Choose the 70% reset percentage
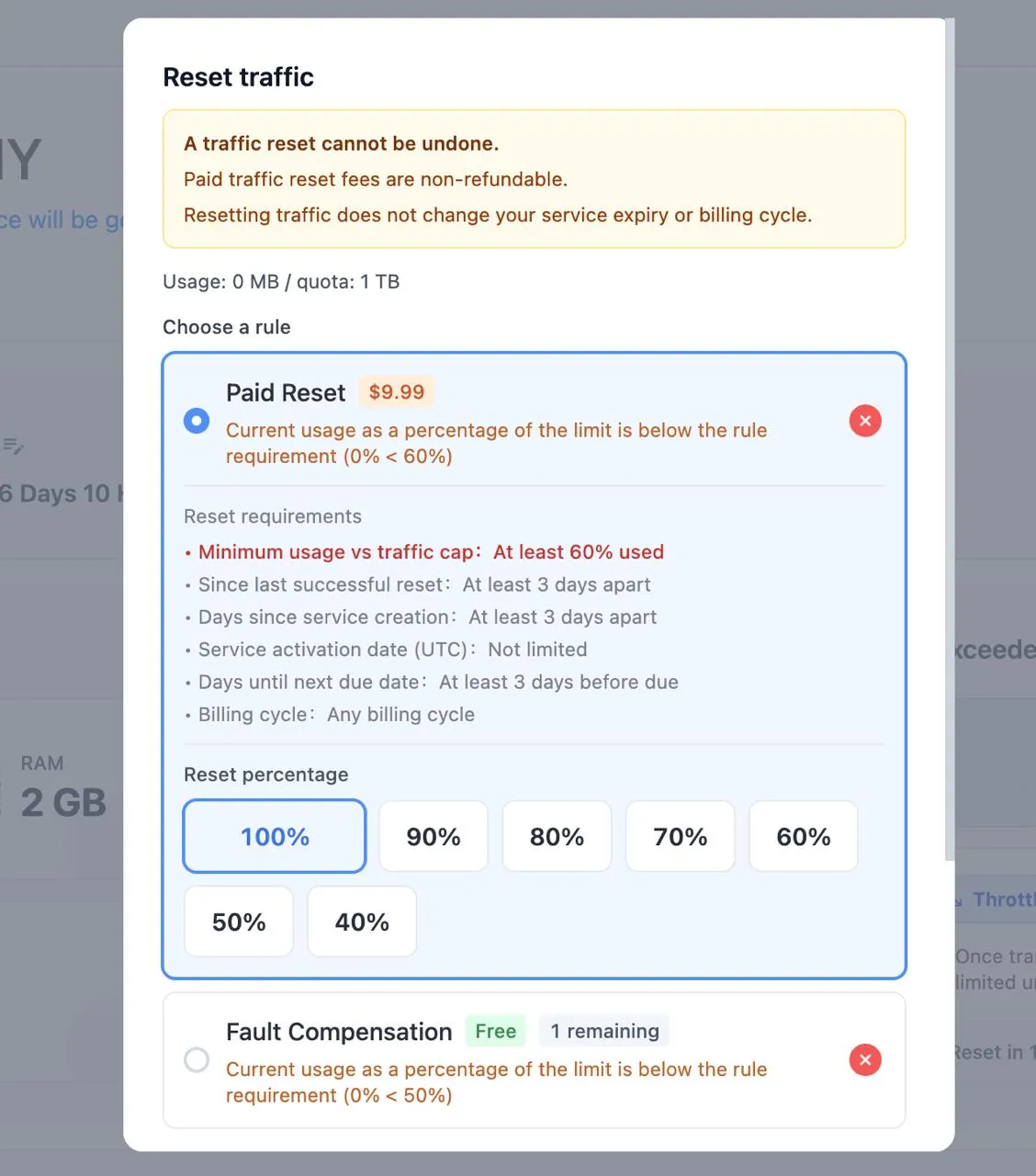The image size is (1036, 1176). click(x=680, y=836)
